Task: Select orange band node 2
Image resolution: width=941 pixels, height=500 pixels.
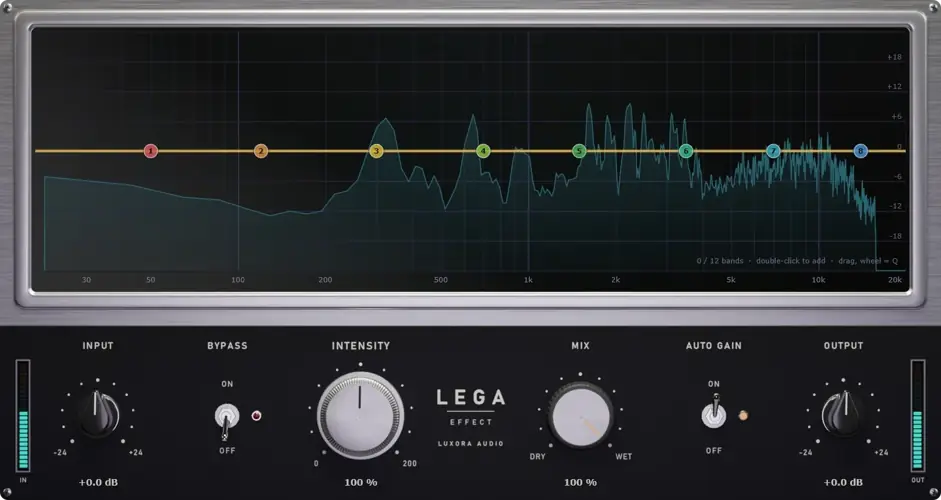Action: (x=260, y=151)
